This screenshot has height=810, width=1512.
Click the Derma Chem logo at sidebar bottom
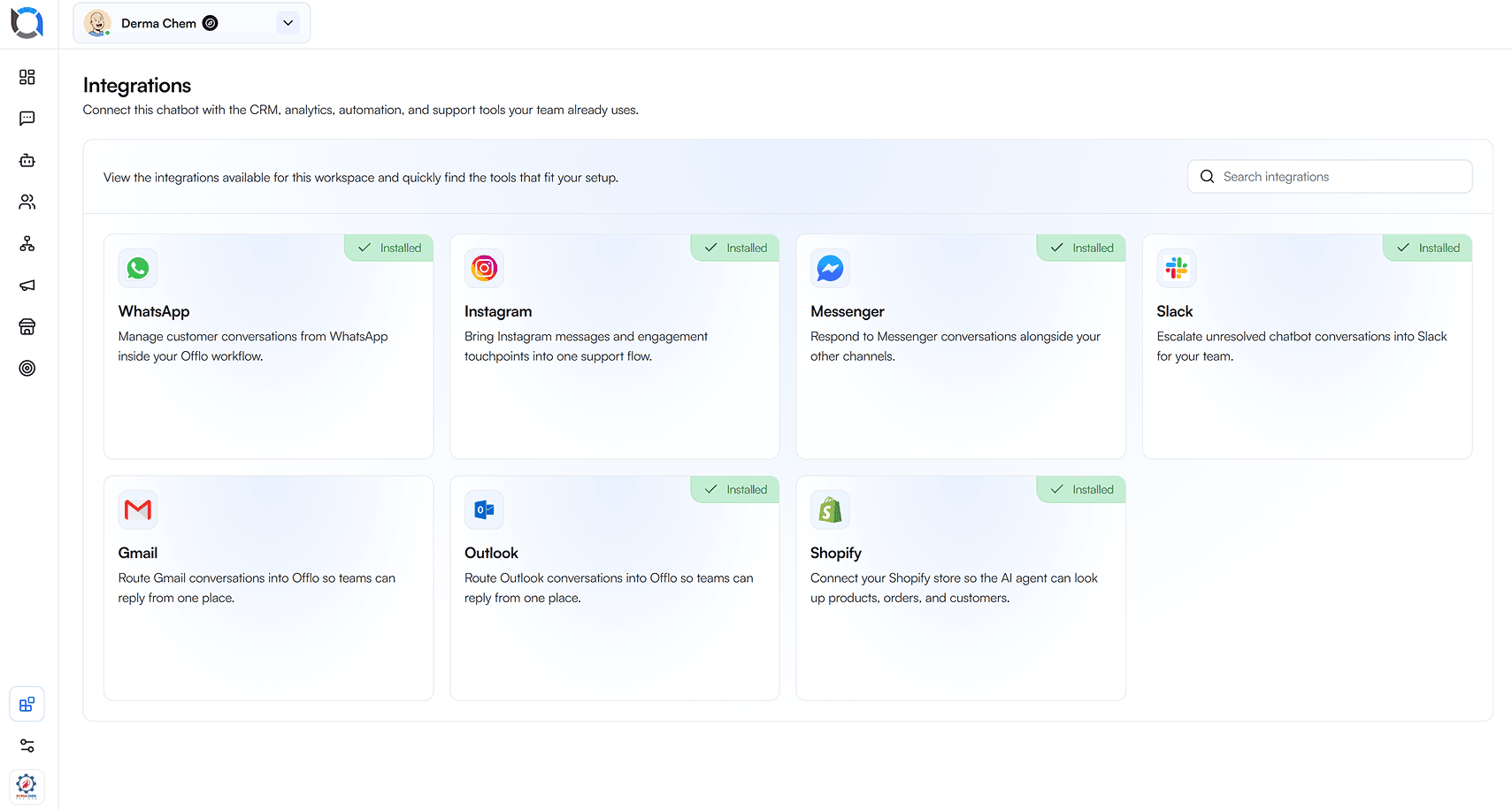[x=27, y=785]
